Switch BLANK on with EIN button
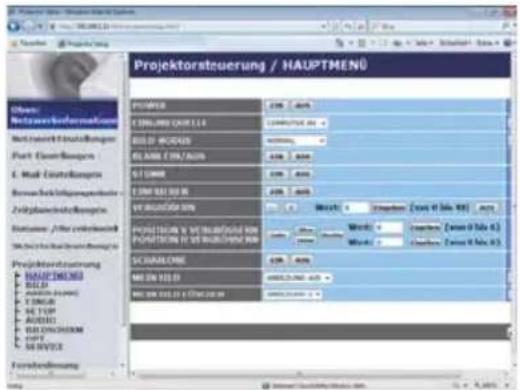 (276, 156)
